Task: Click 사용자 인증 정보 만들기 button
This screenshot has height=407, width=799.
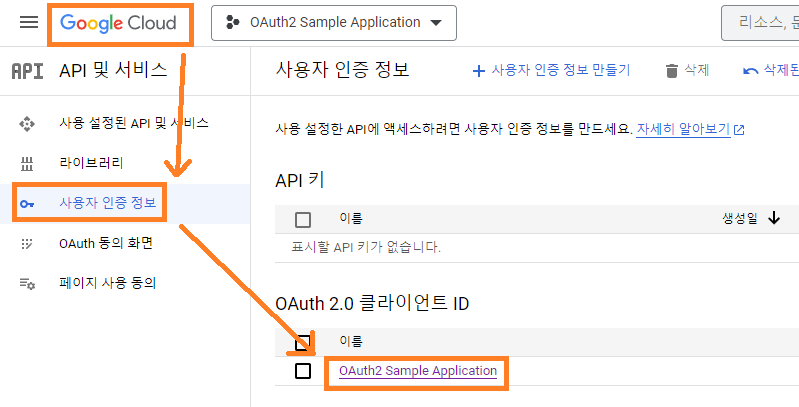Action: (551, 70)
